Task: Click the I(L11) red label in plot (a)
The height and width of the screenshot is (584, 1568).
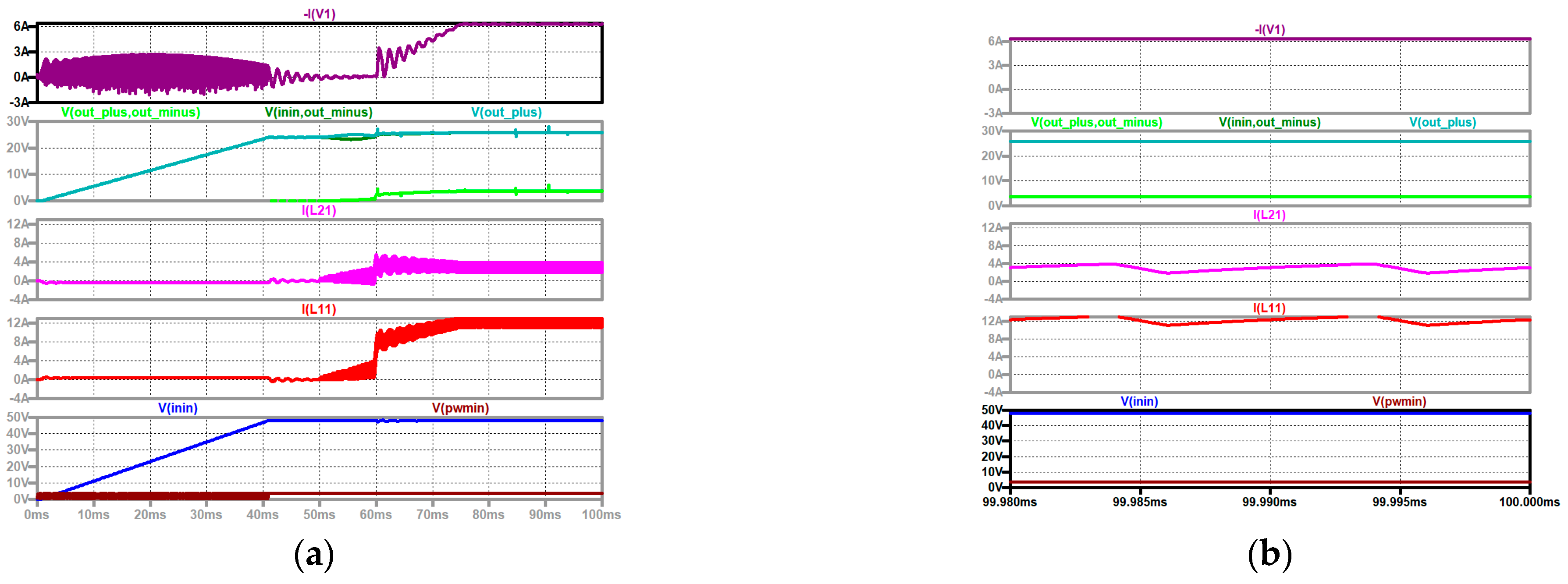Action: (319, 309)
